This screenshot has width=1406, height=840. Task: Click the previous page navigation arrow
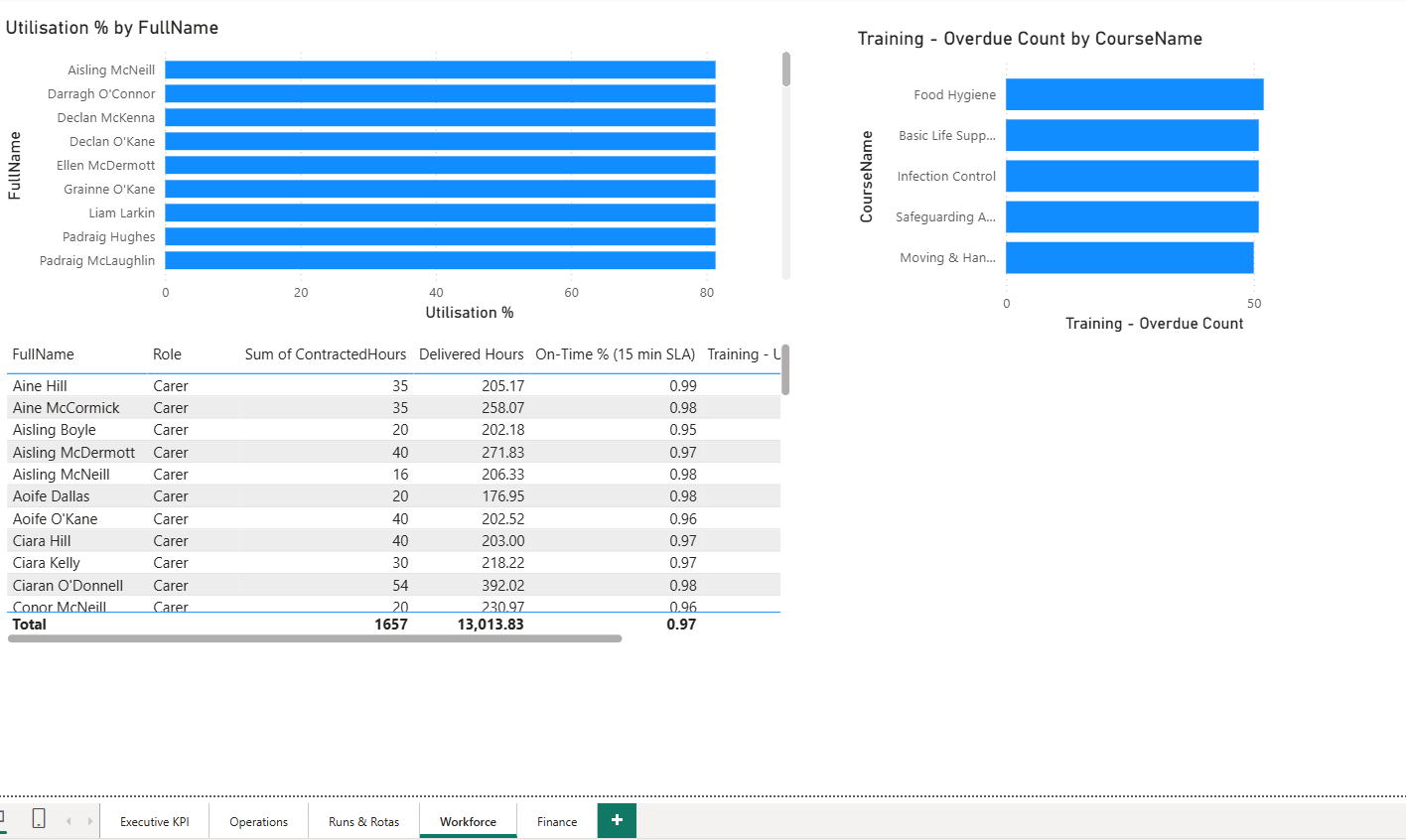[68, 821]
